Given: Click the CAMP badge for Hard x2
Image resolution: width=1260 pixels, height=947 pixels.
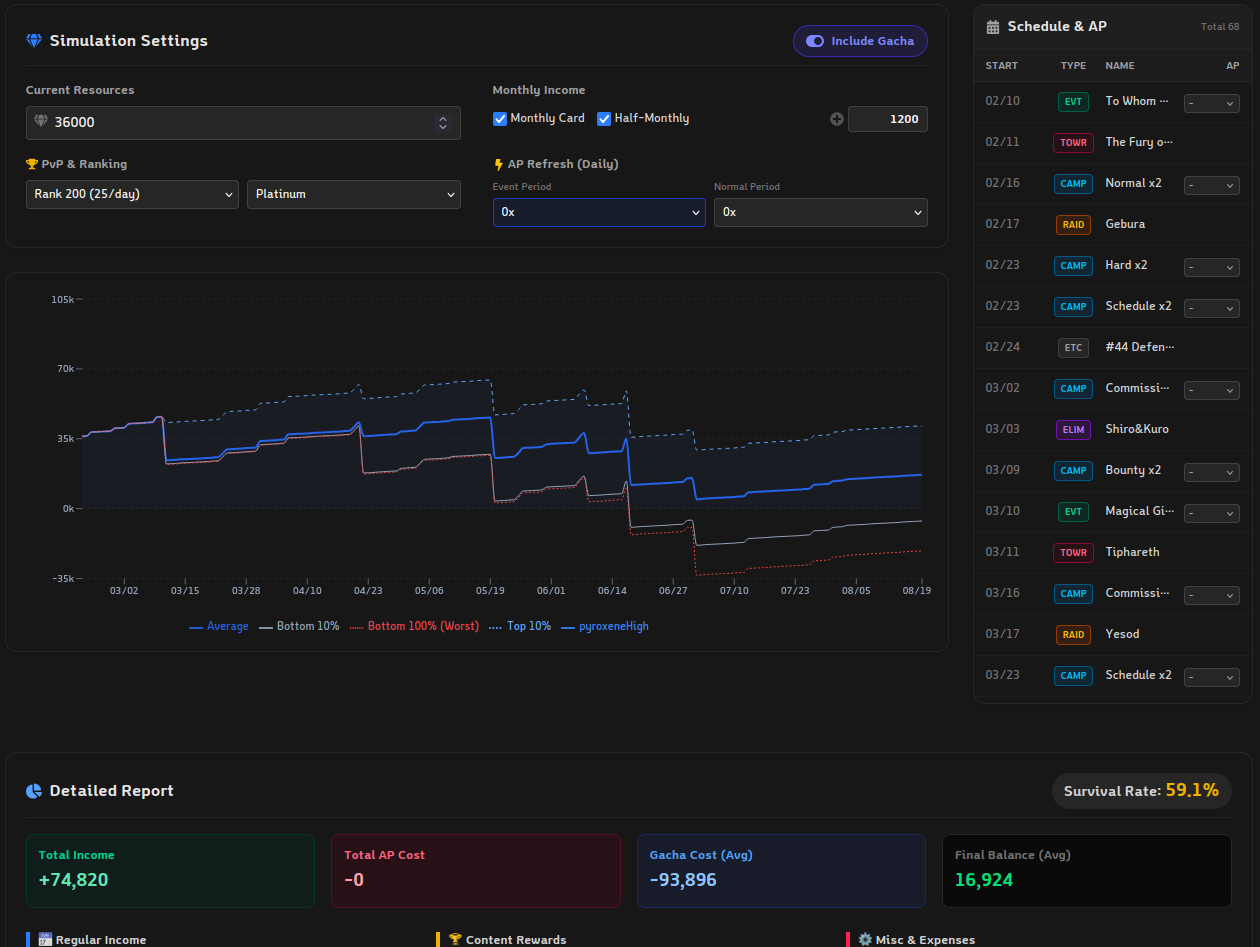Looking at the screenshot, I should click(x=1073, y=266).
